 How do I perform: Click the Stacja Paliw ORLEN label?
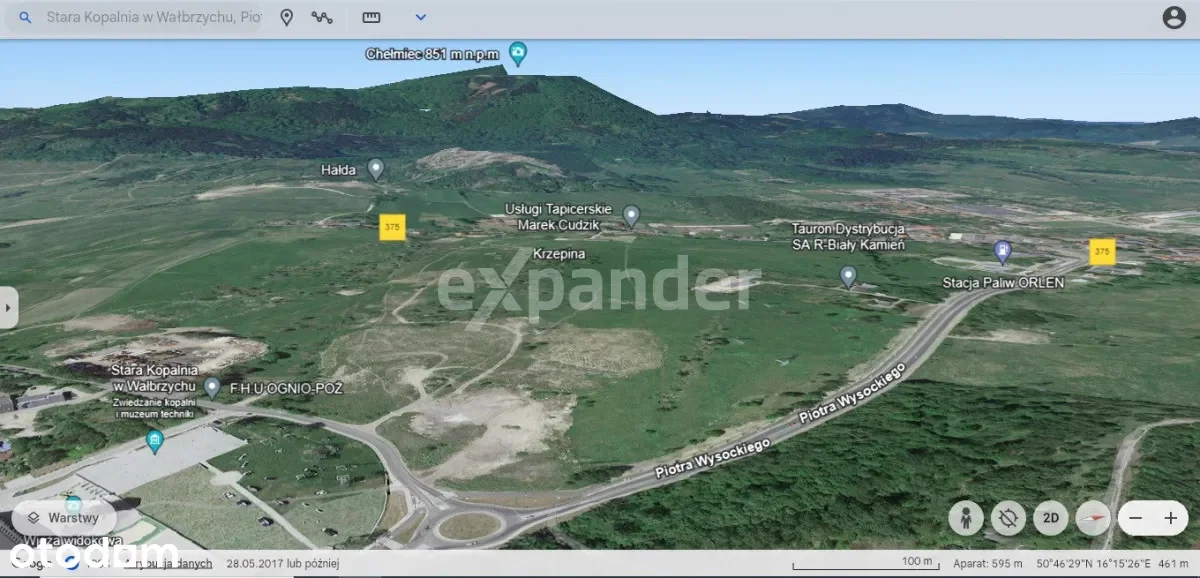click(x=1003, y=283)
